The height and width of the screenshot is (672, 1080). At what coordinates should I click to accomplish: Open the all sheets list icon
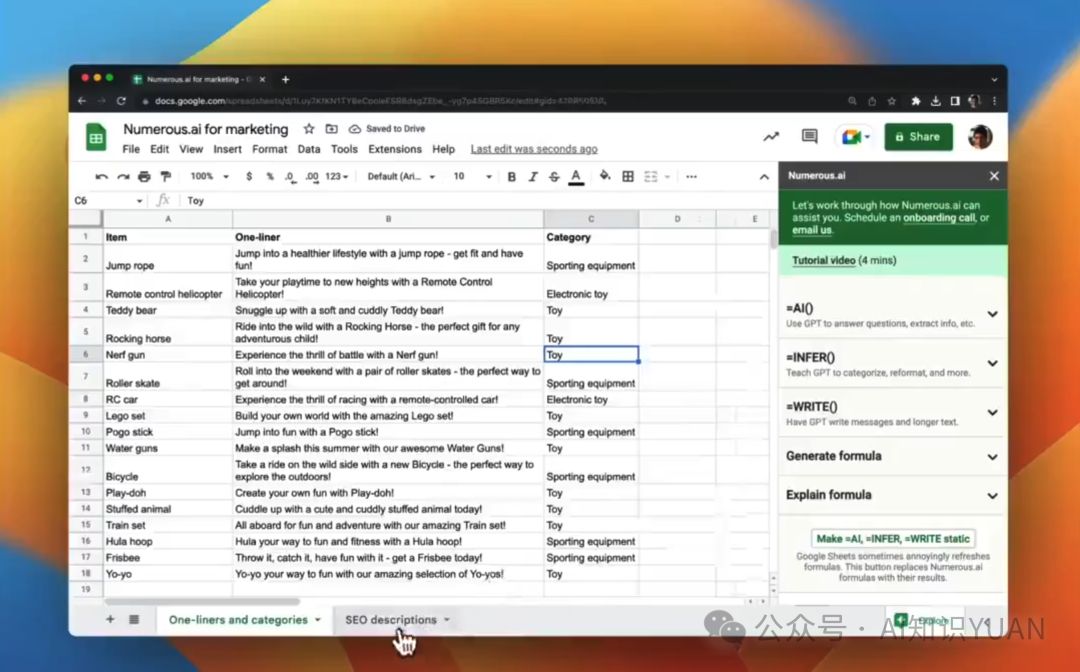(134, 620)
